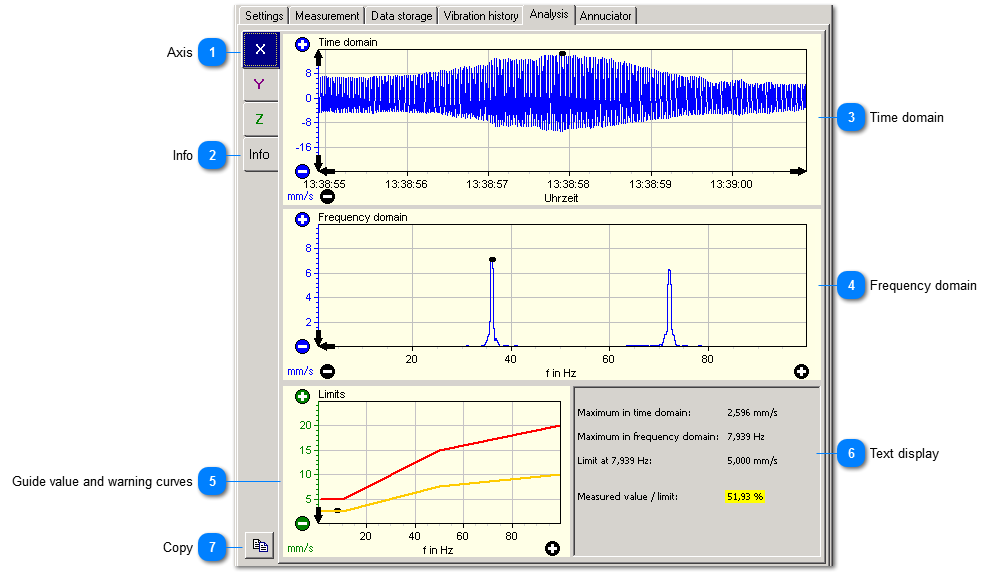Switch analysis to the Z axis
The height and width of the screenshot is (575, 993).
pos(260,119)
